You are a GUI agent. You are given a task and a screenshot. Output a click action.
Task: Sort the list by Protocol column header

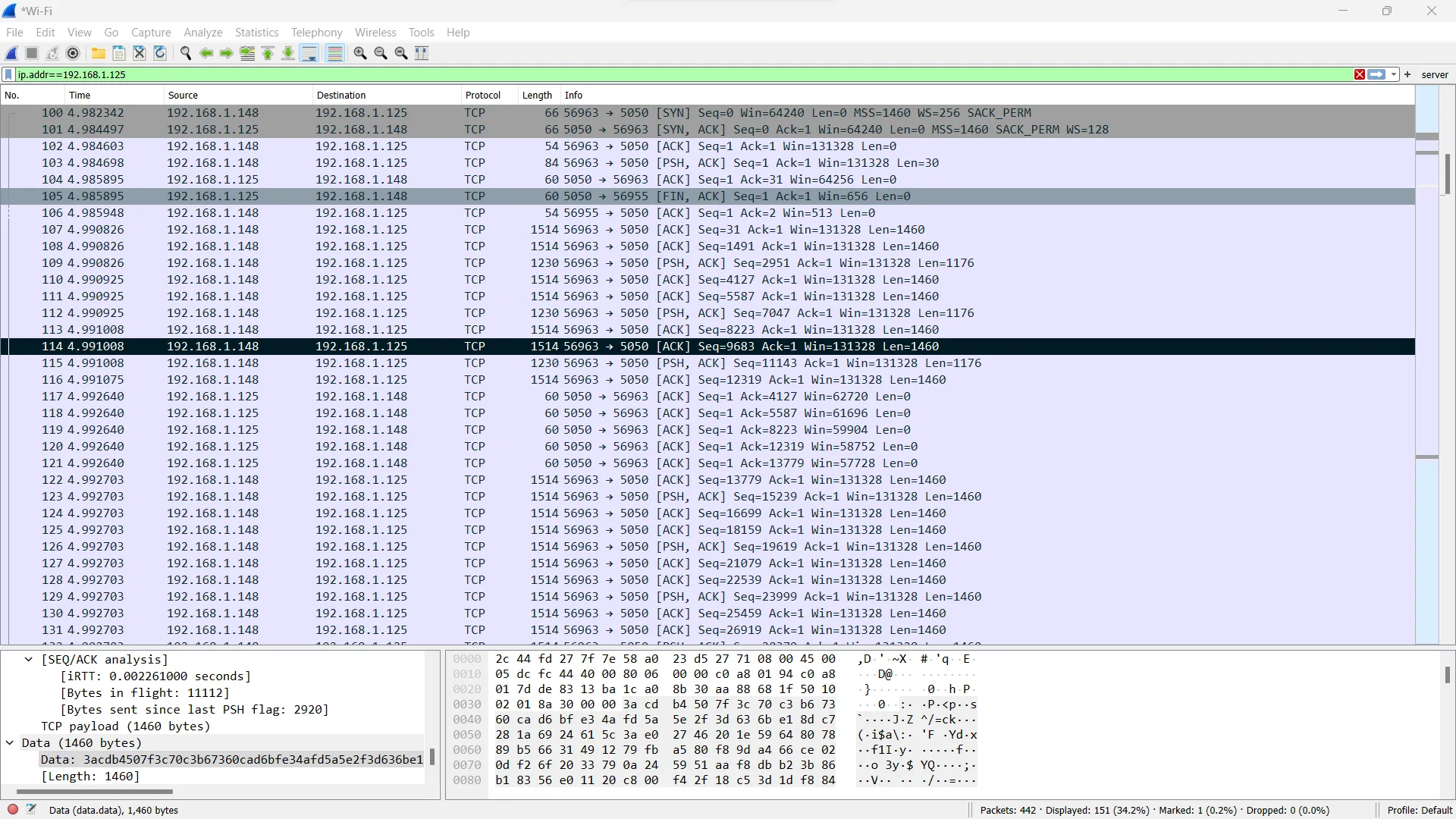pyautogui.click(x=489, y=95)
